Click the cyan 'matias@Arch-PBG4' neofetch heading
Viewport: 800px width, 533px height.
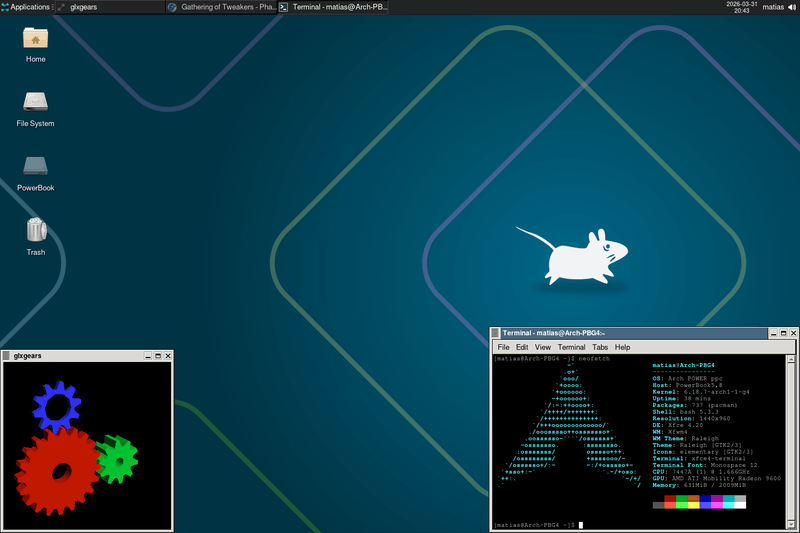click(x=683, y=365)
